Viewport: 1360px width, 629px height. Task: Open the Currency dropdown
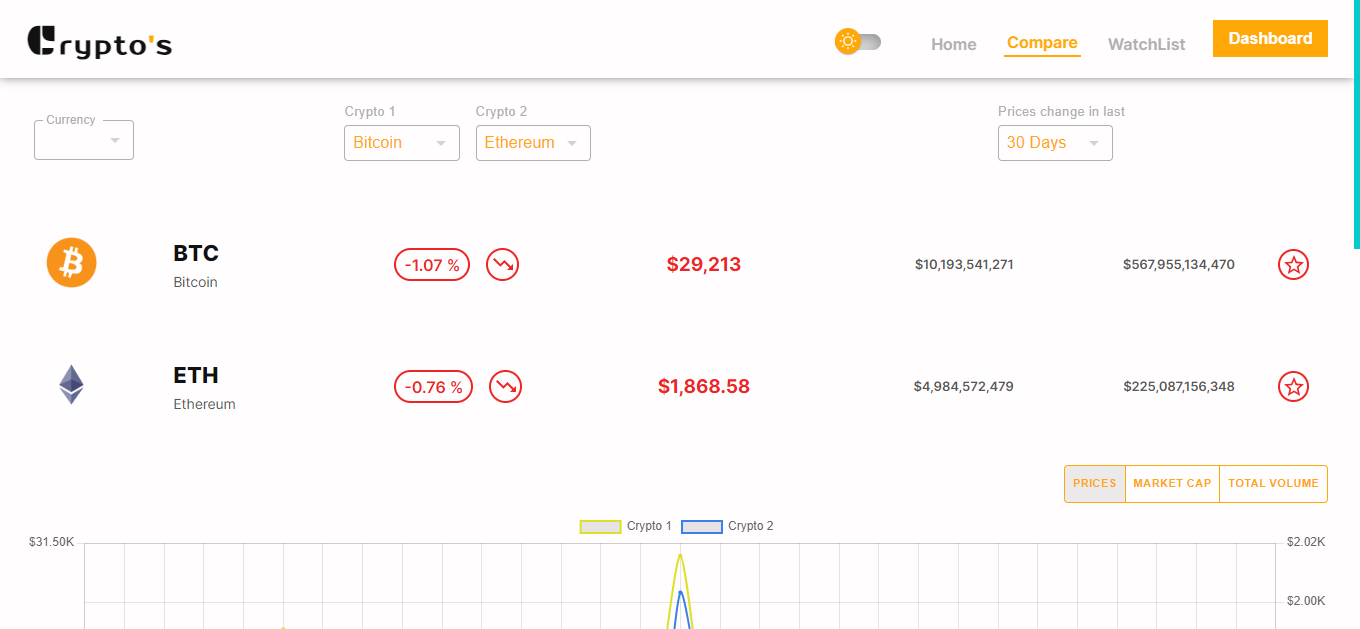click(83, 139)
